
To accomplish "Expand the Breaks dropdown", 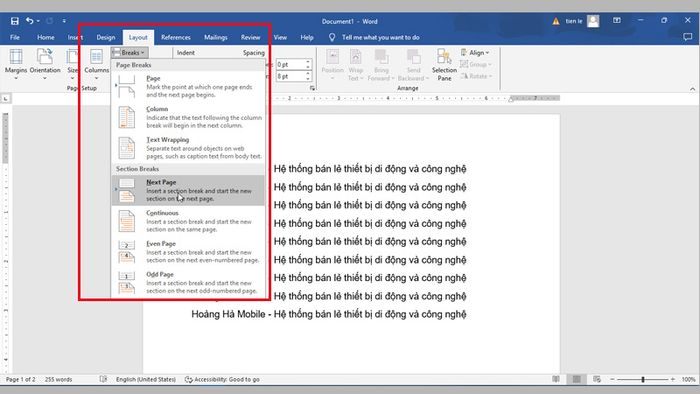I will point(129,53).
